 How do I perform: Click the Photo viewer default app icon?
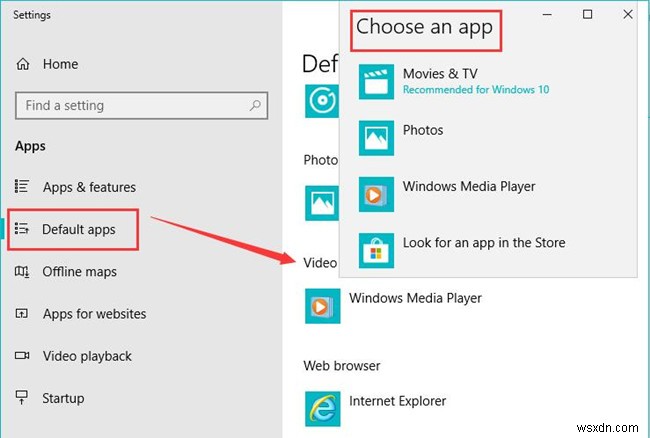(x=322, y=203)
